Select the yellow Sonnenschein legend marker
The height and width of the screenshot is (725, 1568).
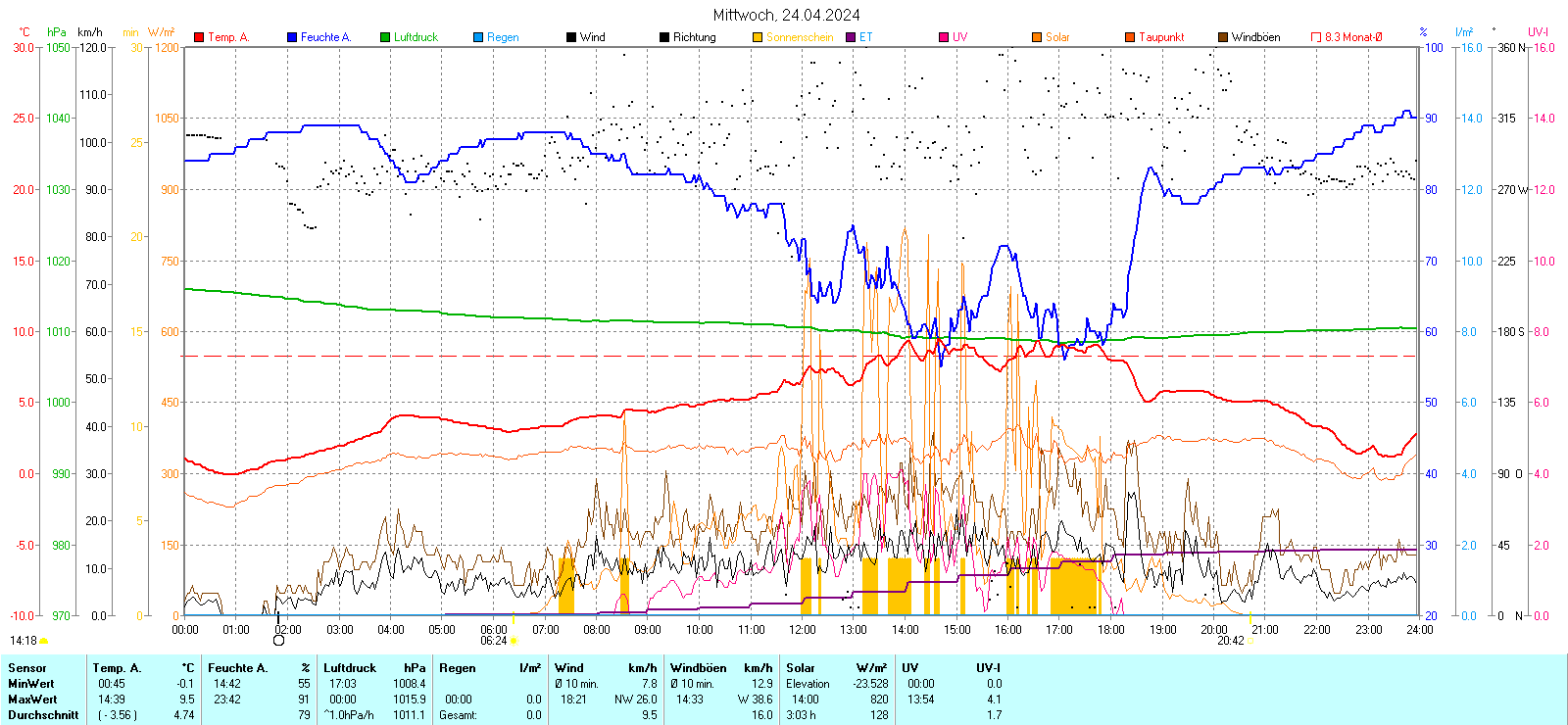pyautogui.click(x=758, y=37)
